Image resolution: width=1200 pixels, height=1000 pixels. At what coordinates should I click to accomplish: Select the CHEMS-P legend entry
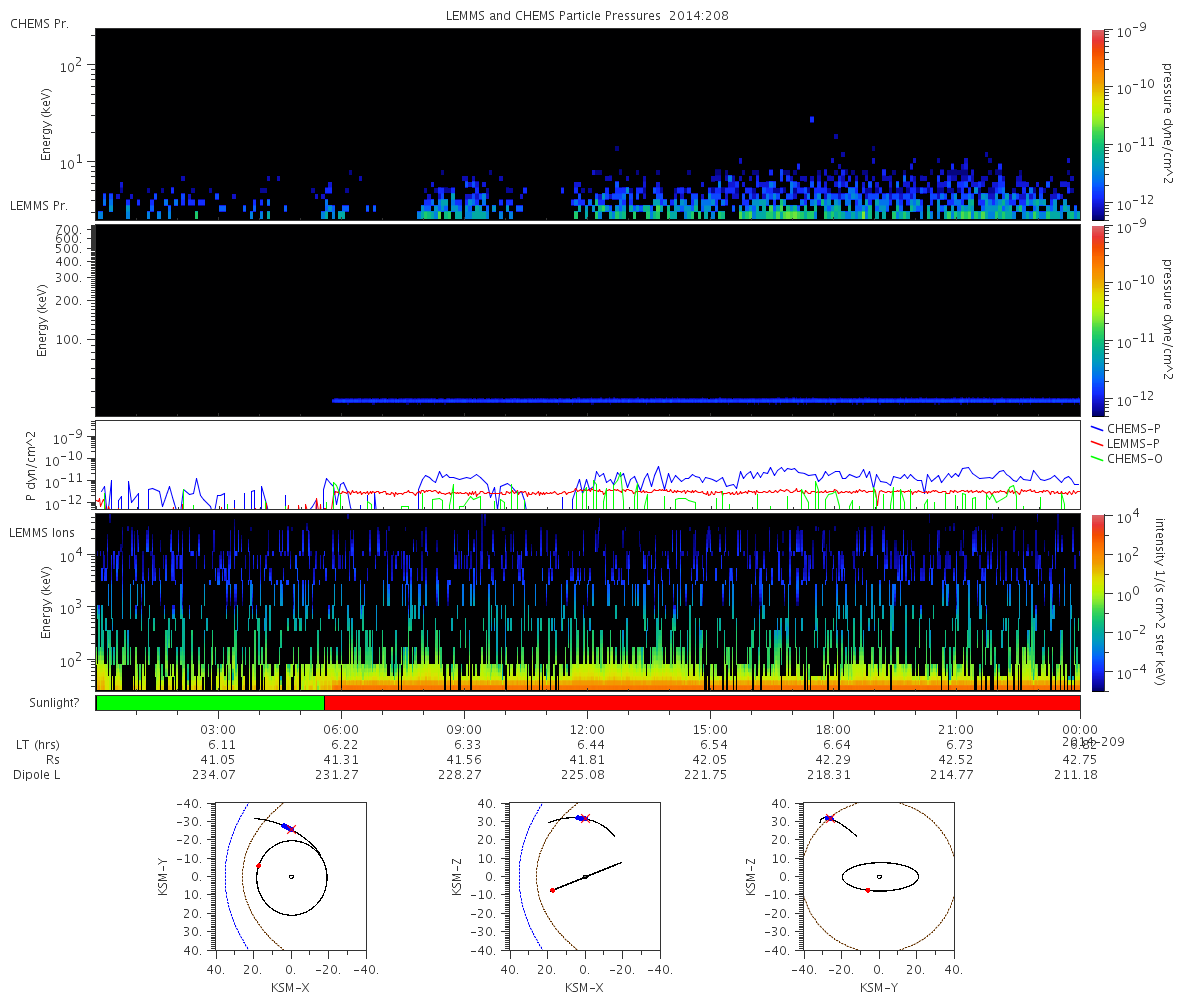[x=1131, y=428]
